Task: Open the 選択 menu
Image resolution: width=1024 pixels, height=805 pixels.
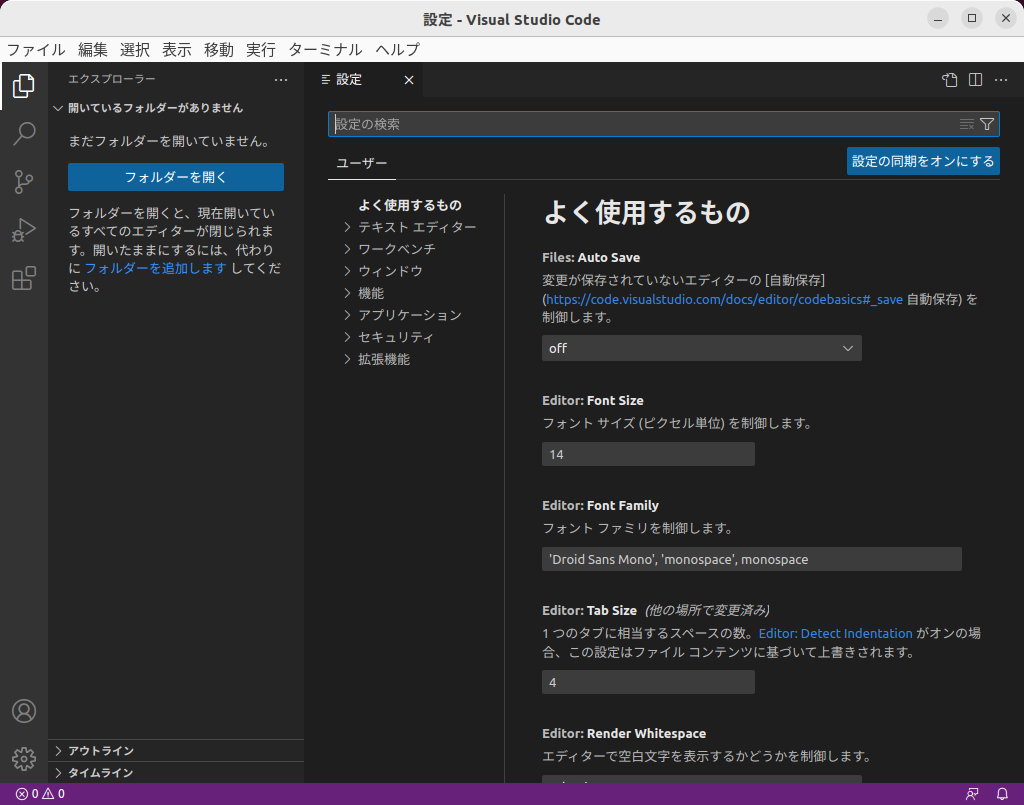Action: (135, 50)
